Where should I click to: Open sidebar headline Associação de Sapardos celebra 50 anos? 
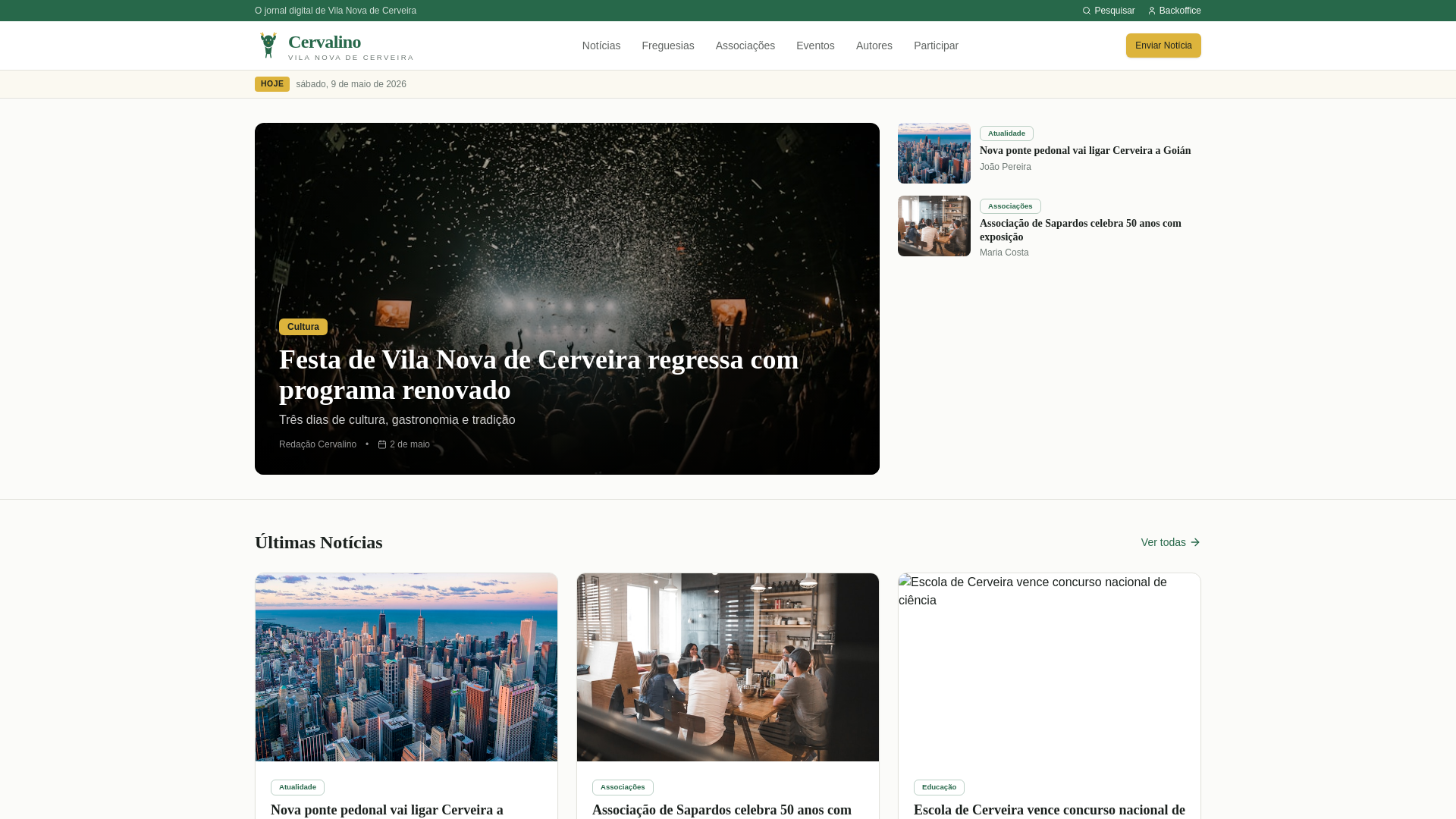point(1081,230)
